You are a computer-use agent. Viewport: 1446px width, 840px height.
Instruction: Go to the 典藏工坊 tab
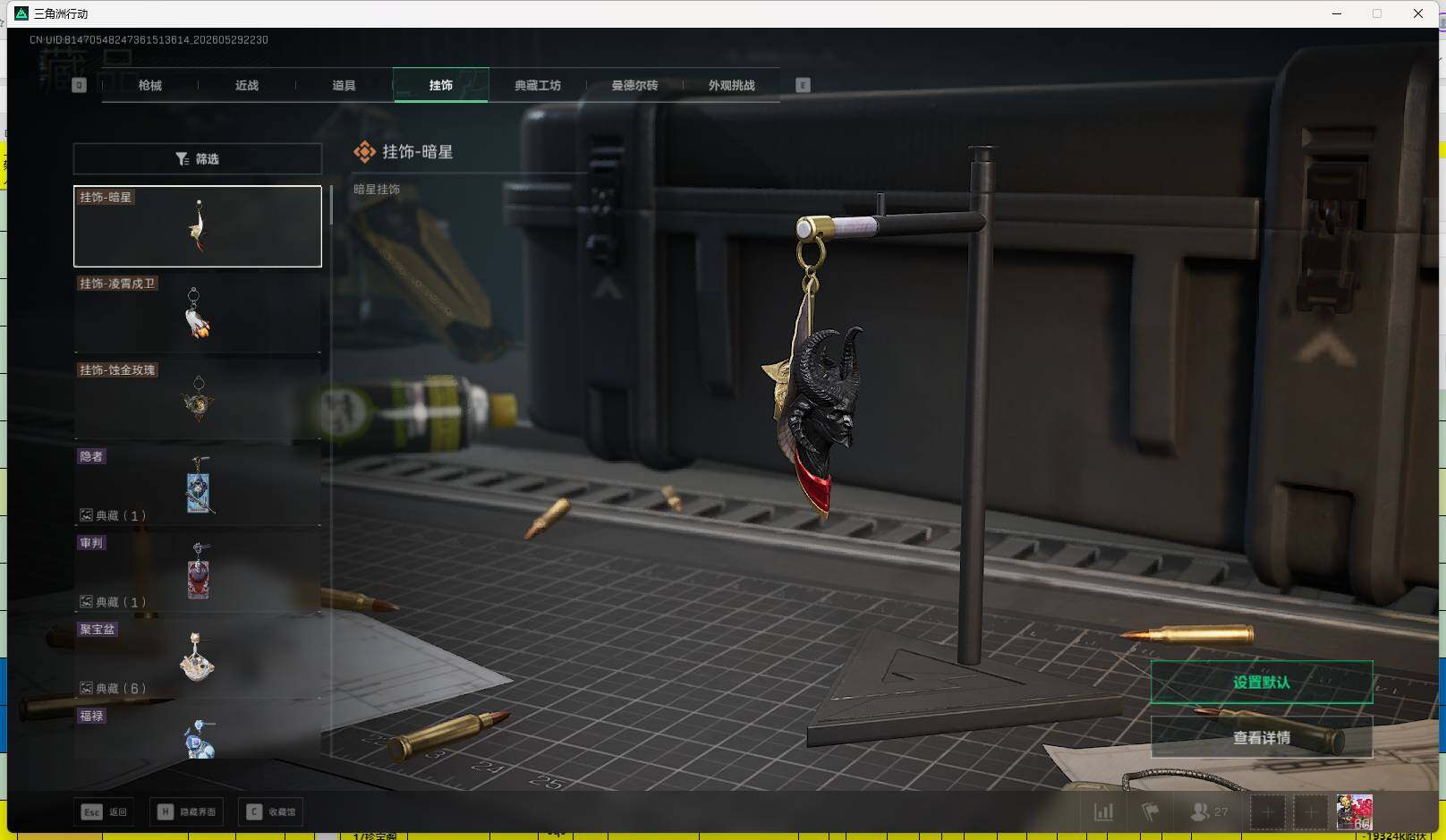click(538, 85)
